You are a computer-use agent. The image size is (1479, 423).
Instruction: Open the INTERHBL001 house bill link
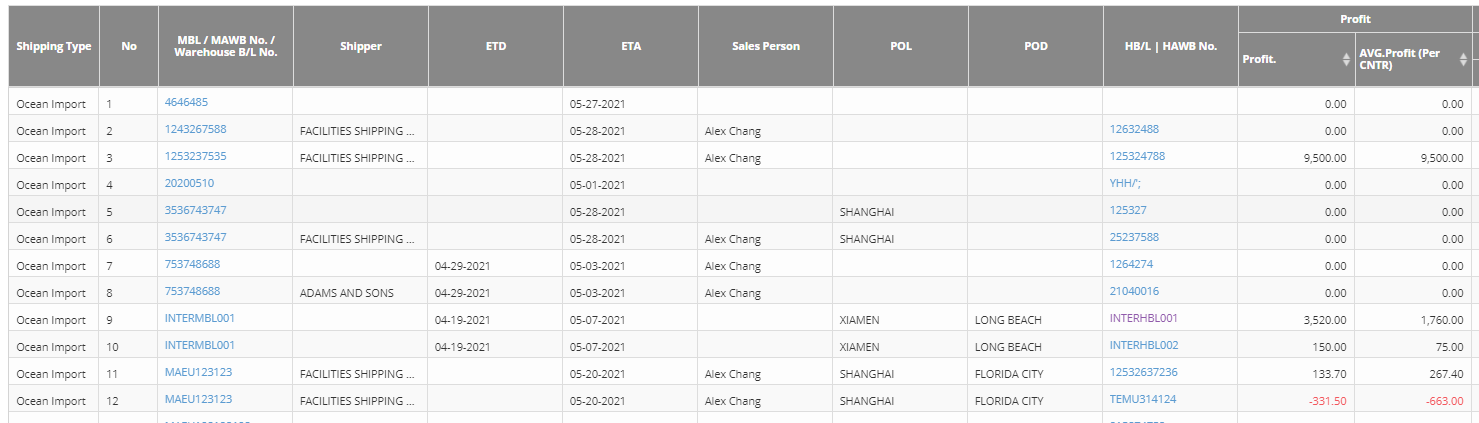pos(1143,318)
